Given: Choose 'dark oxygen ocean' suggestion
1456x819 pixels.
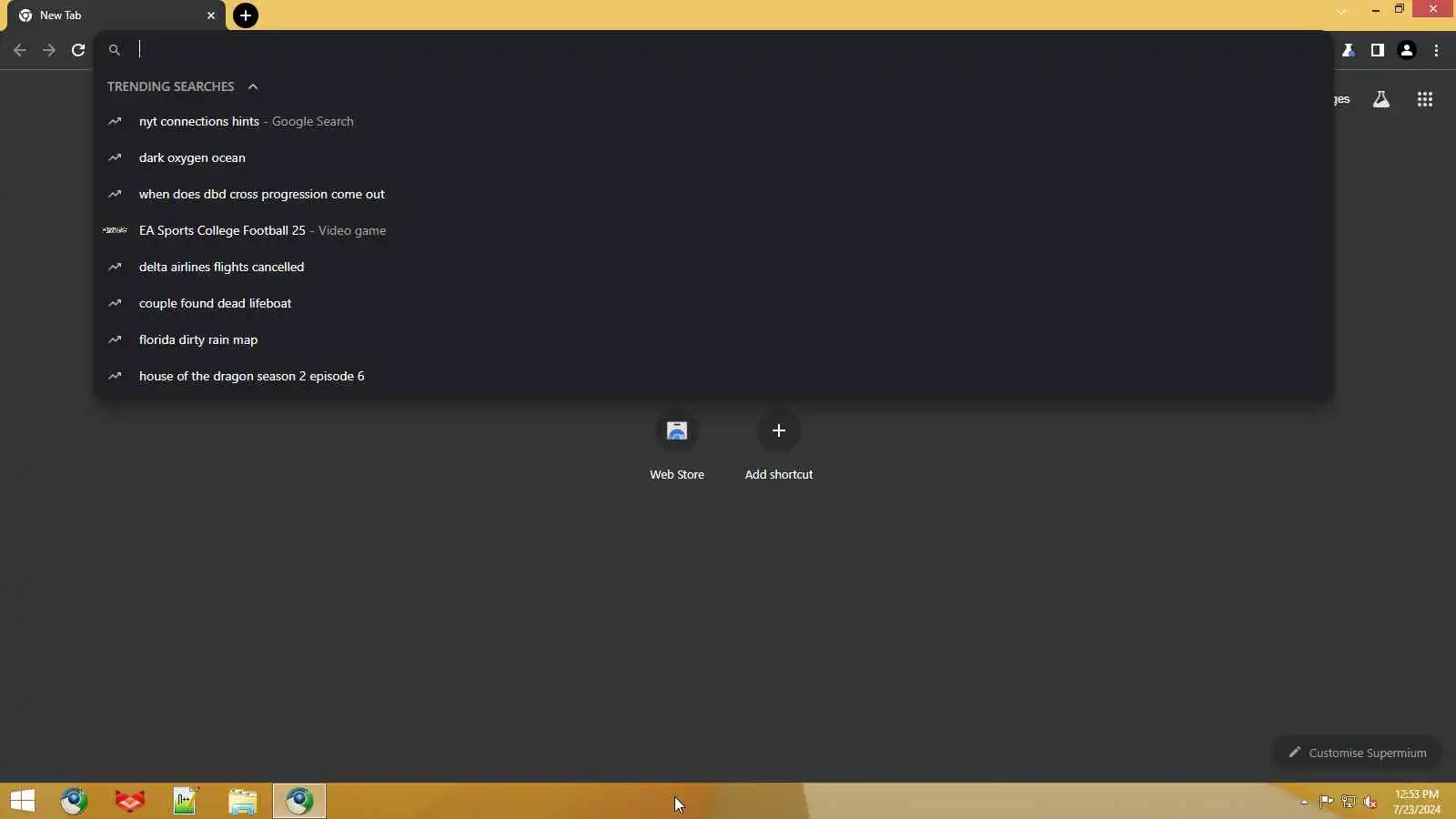Looking at the screenshot, I should click(x=713, y=157).
